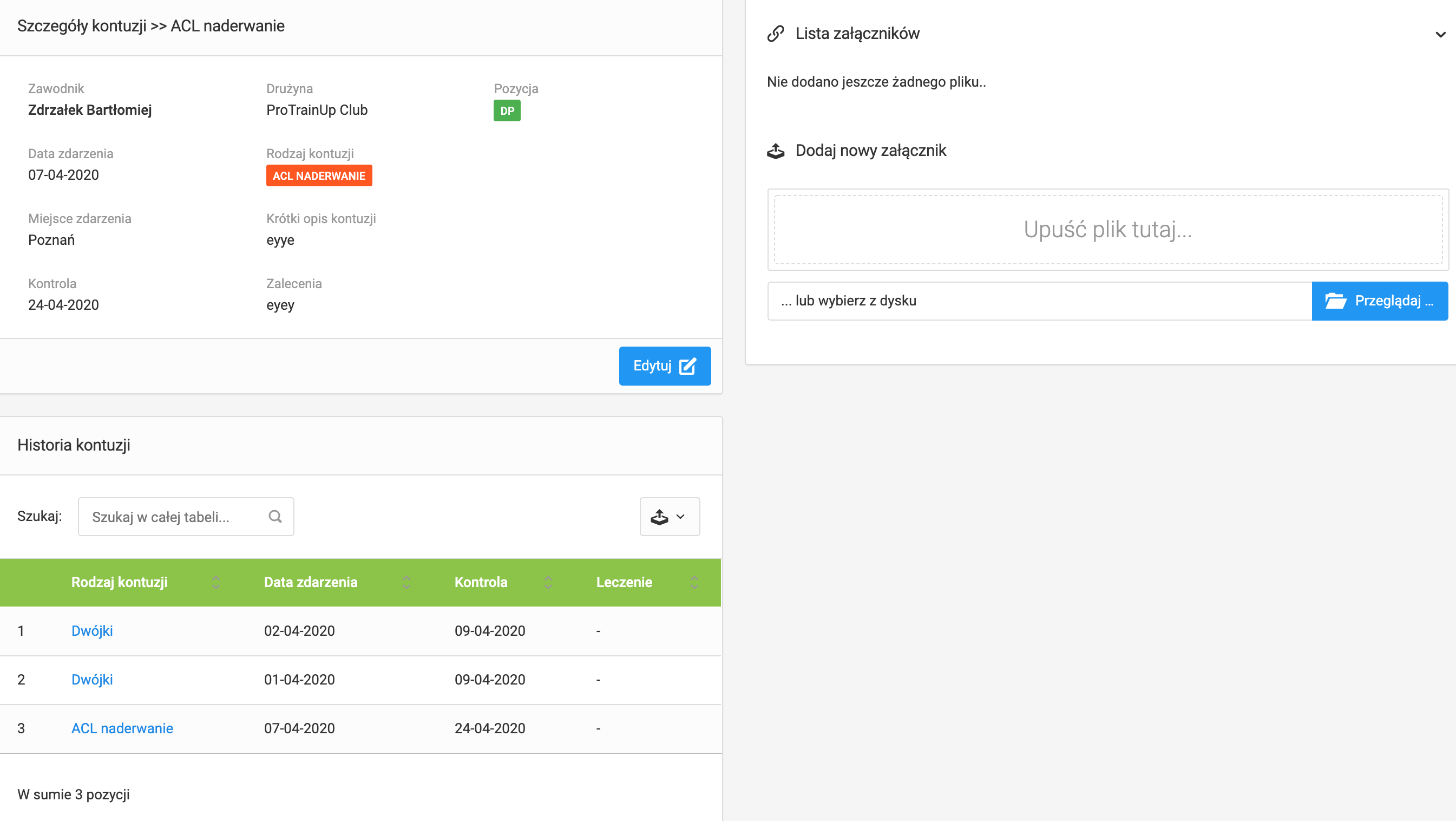Sort by Rodzaj kontuzji column arrows
Viewport: 1456px width, 821px height.
(x=216, y=582)
